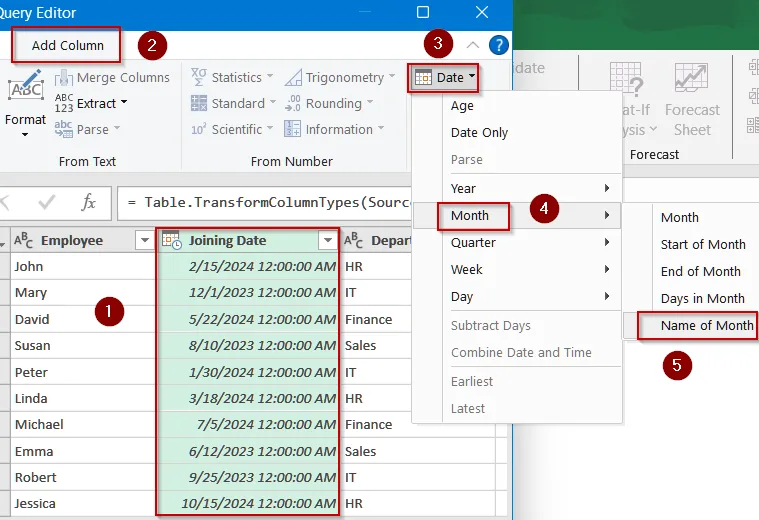Click the Trigonometry icon

pos(293,77)
